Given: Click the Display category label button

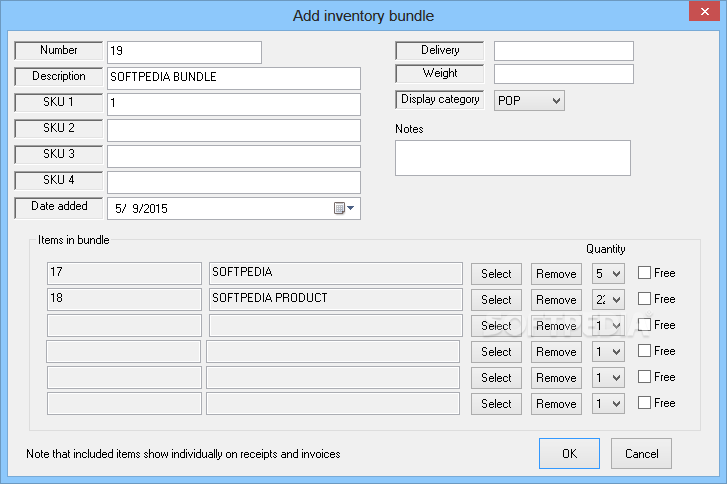Looking at the screenshot, I should (x=440, y=99).
